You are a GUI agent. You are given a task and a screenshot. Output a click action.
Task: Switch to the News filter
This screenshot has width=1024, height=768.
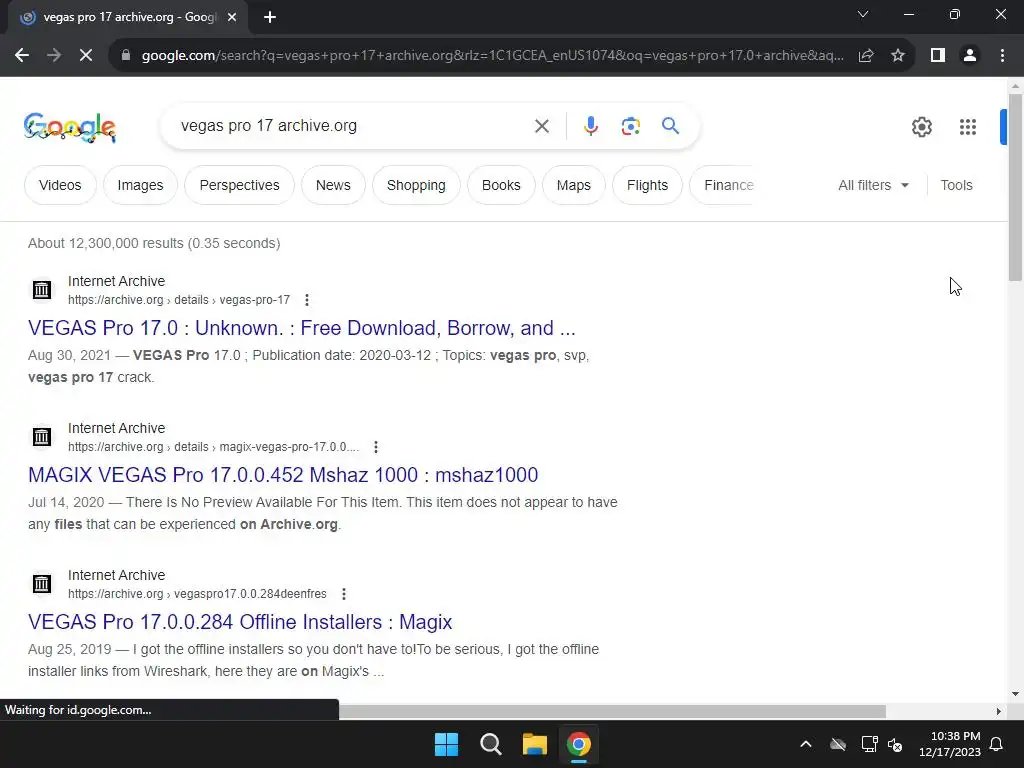pos(333,185)
